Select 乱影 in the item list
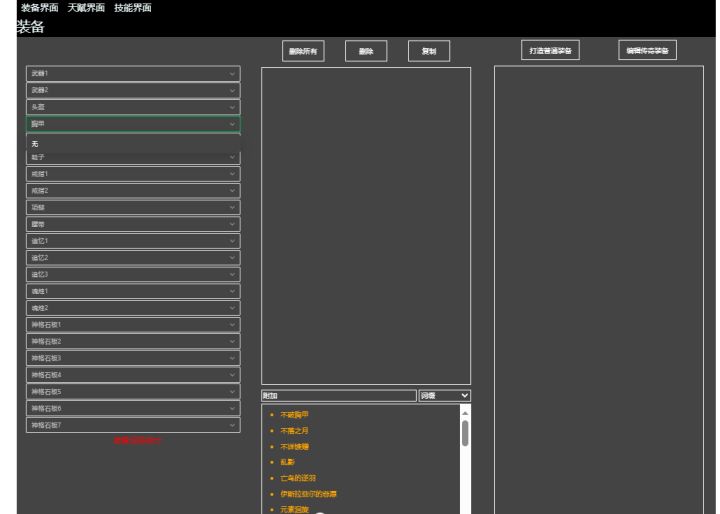Viewport: 720px width, 514px height. point(287,462)
